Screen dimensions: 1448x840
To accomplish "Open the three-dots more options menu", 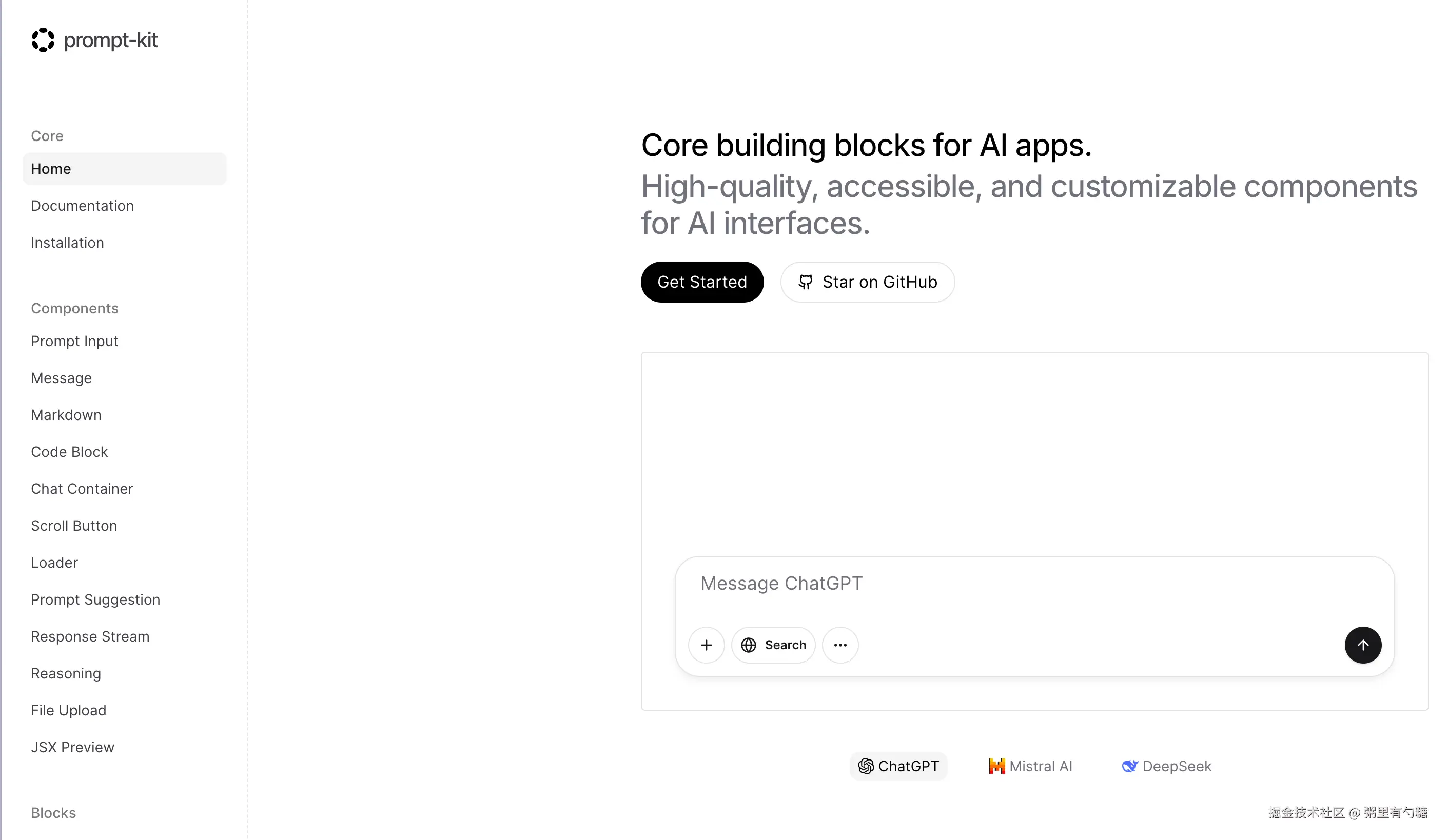I will tap(840, 645).
